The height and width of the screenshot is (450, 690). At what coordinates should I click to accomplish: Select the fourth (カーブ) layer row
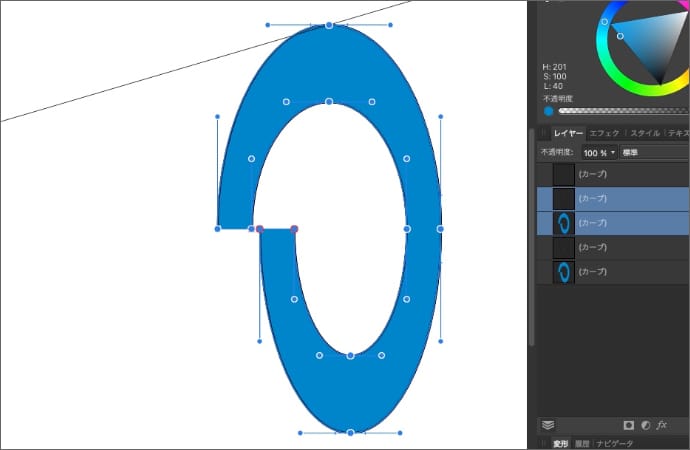pos(612,247)
